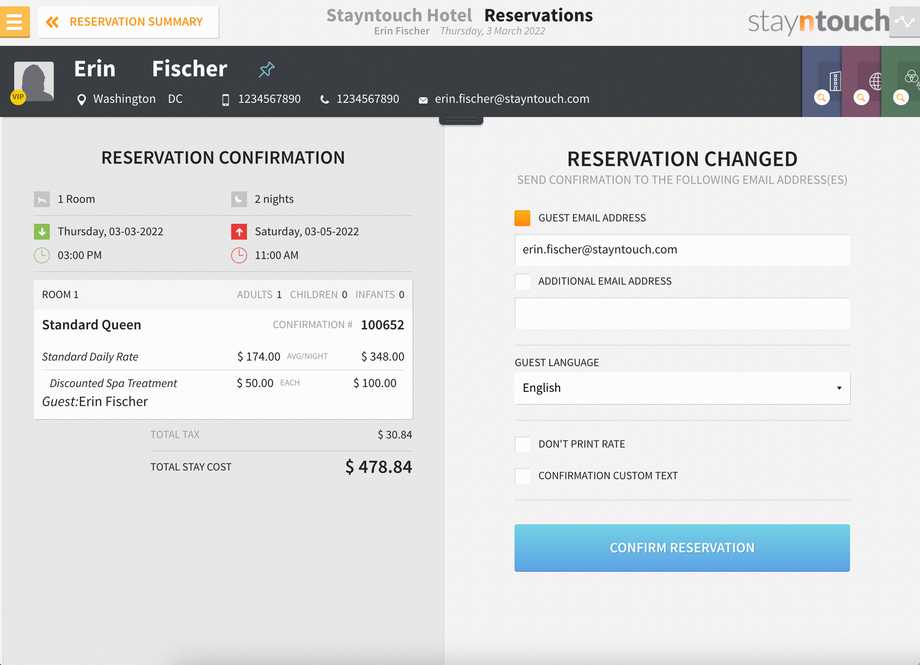Enable the Additional Email Address checkbox
Image resolution: width=920 pixels, height=665 pixels.
tap(522, 281)
